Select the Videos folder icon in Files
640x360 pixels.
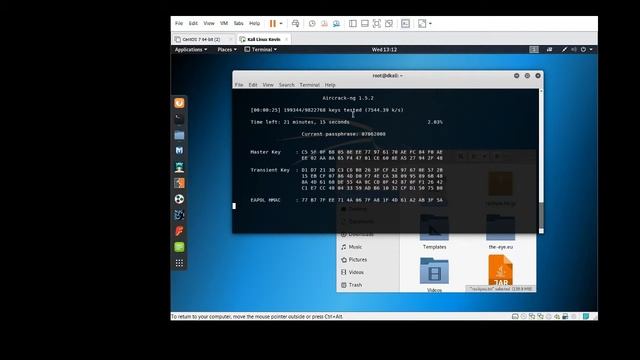(x=434, y=271)
